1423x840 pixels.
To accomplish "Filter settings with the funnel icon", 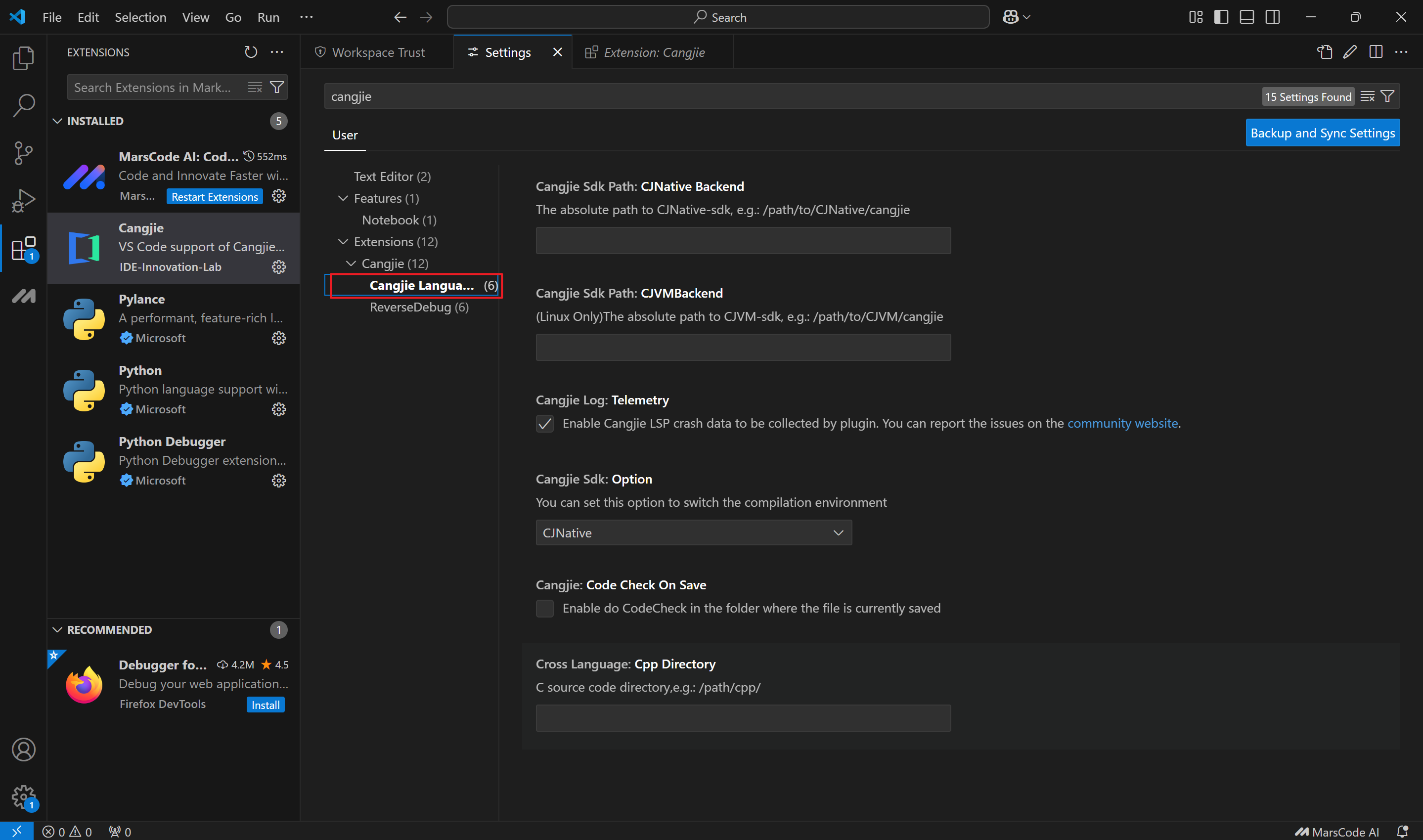I will pyautogui.click(x=1387, y=96).
